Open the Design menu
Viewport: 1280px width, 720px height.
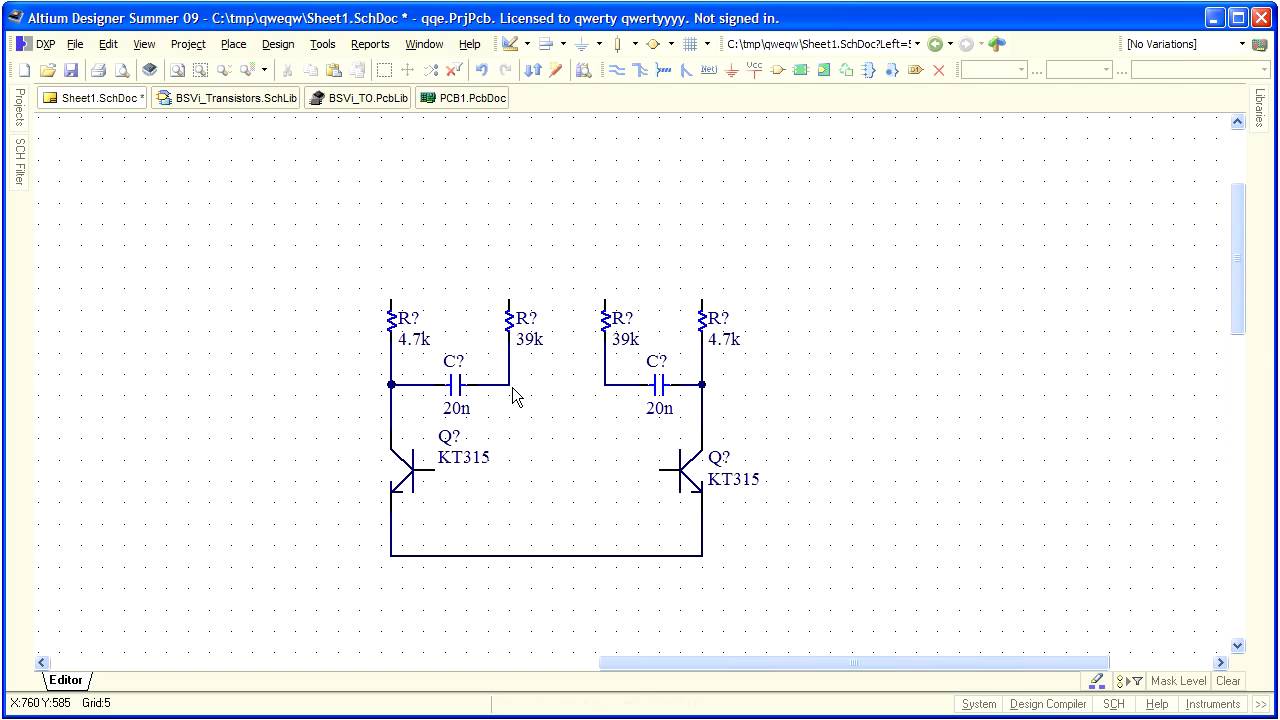[x=278, y=44]
